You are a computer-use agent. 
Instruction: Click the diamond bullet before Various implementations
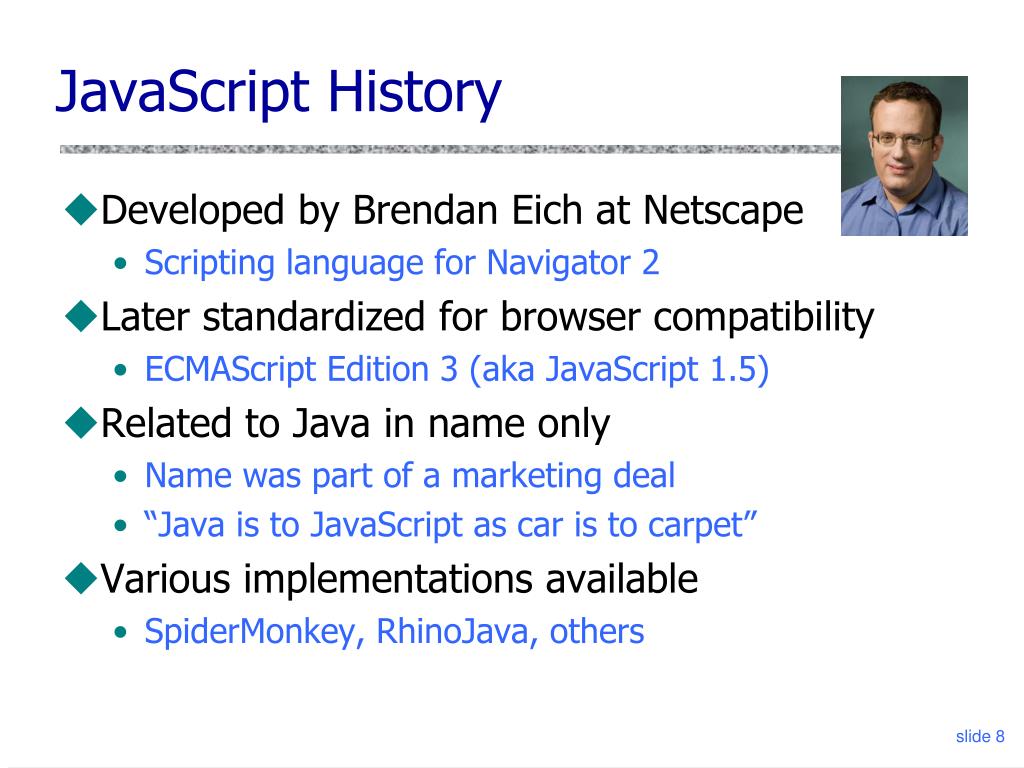pos(82,578)
